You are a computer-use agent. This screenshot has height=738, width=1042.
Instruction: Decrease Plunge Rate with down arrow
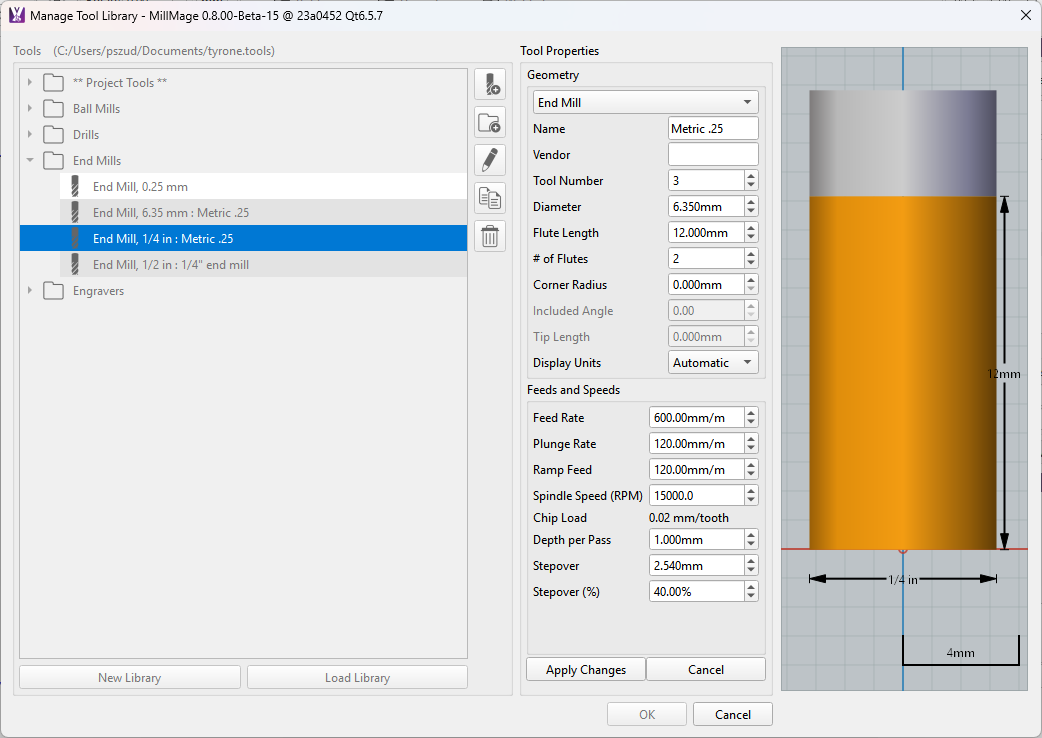coord(751,448)
